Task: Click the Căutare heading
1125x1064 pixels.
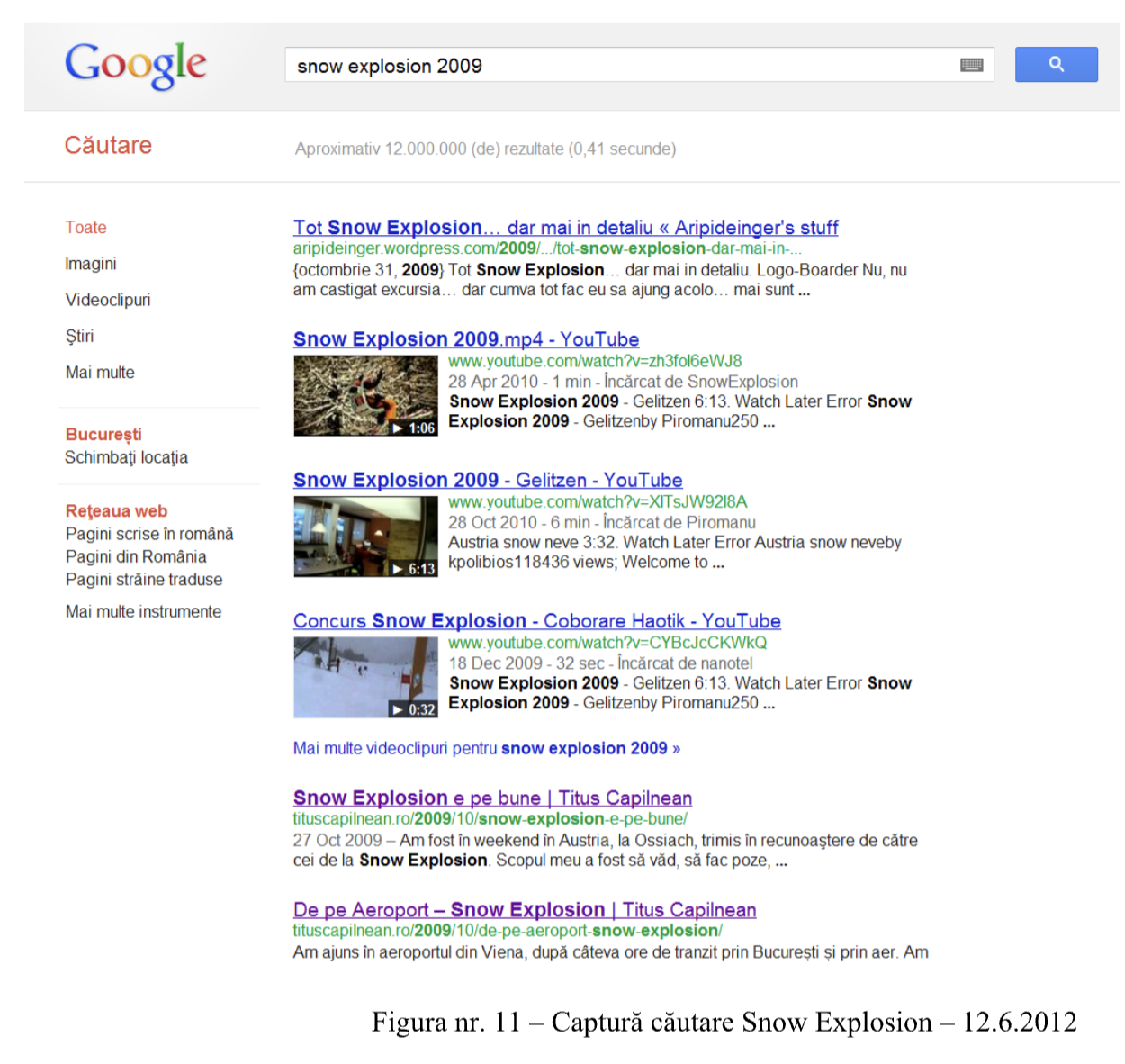Action: point(108,145)
